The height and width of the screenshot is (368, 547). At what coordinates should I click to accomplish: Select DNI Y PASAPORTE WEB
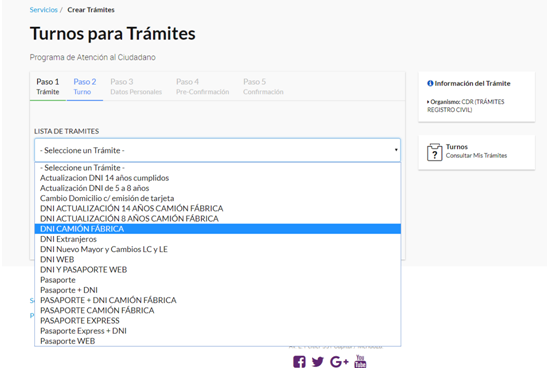click(x=218, y=269)
